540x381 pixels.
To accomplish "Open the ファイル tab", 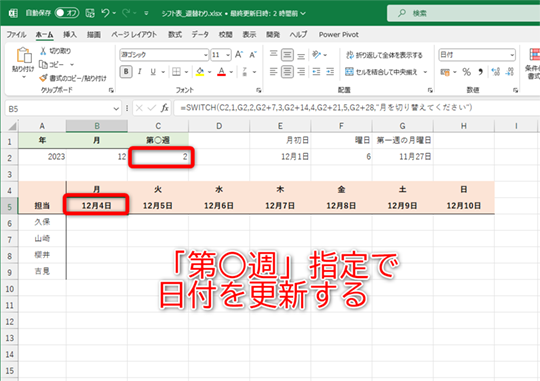I will (x=16, y=34).
